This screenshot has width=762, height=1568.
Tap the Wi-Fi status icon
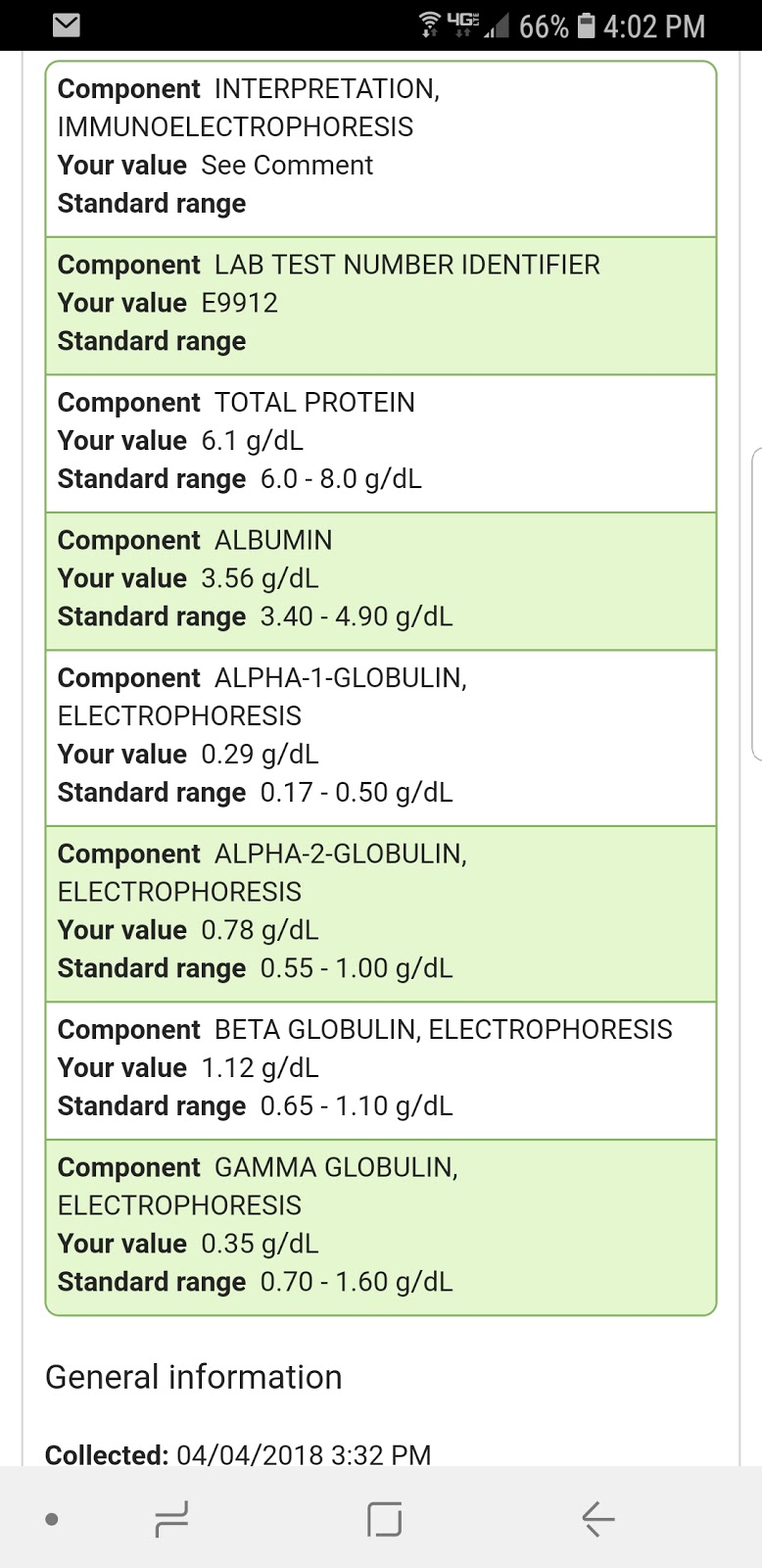[429, 24]
